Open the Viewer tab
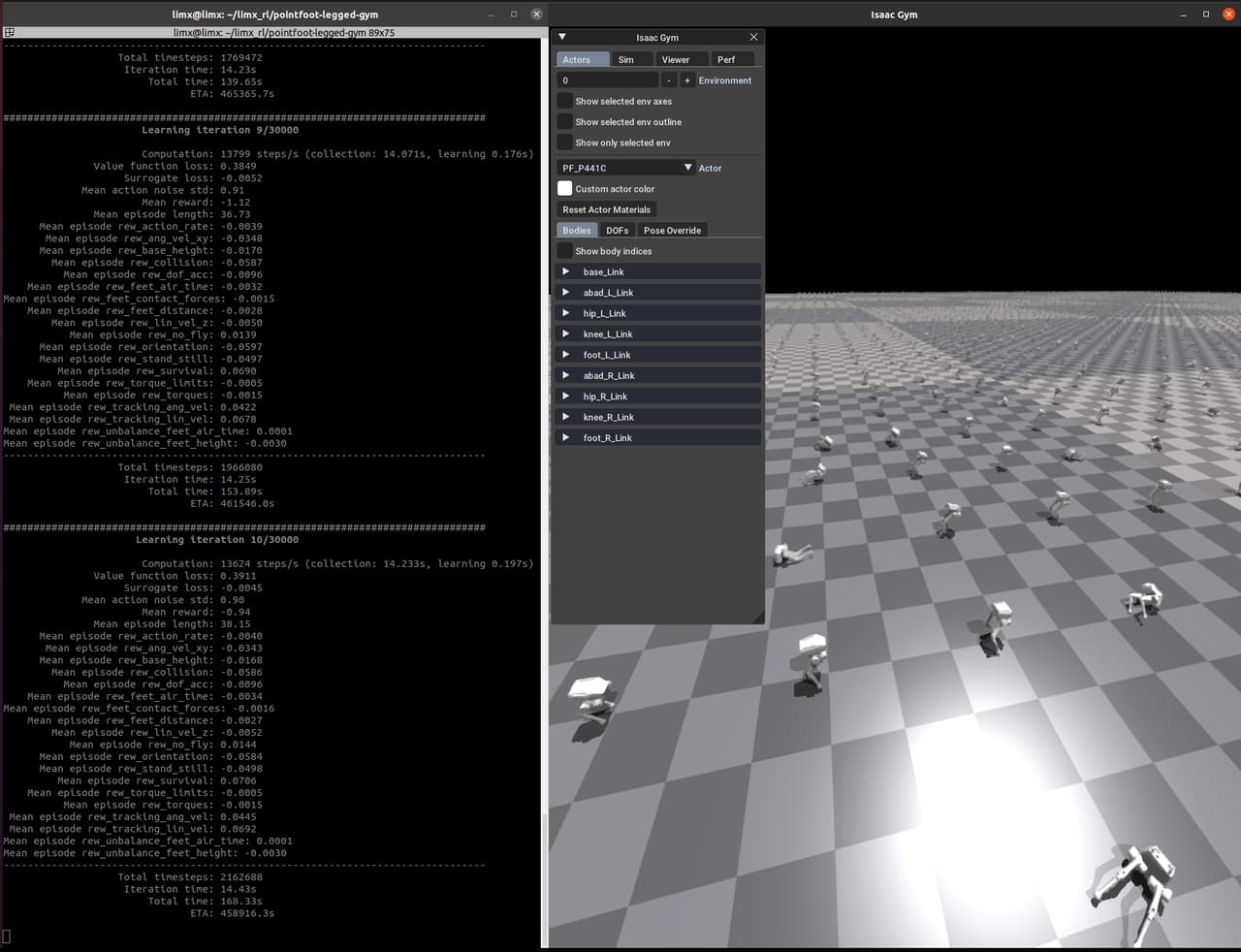 675,60
